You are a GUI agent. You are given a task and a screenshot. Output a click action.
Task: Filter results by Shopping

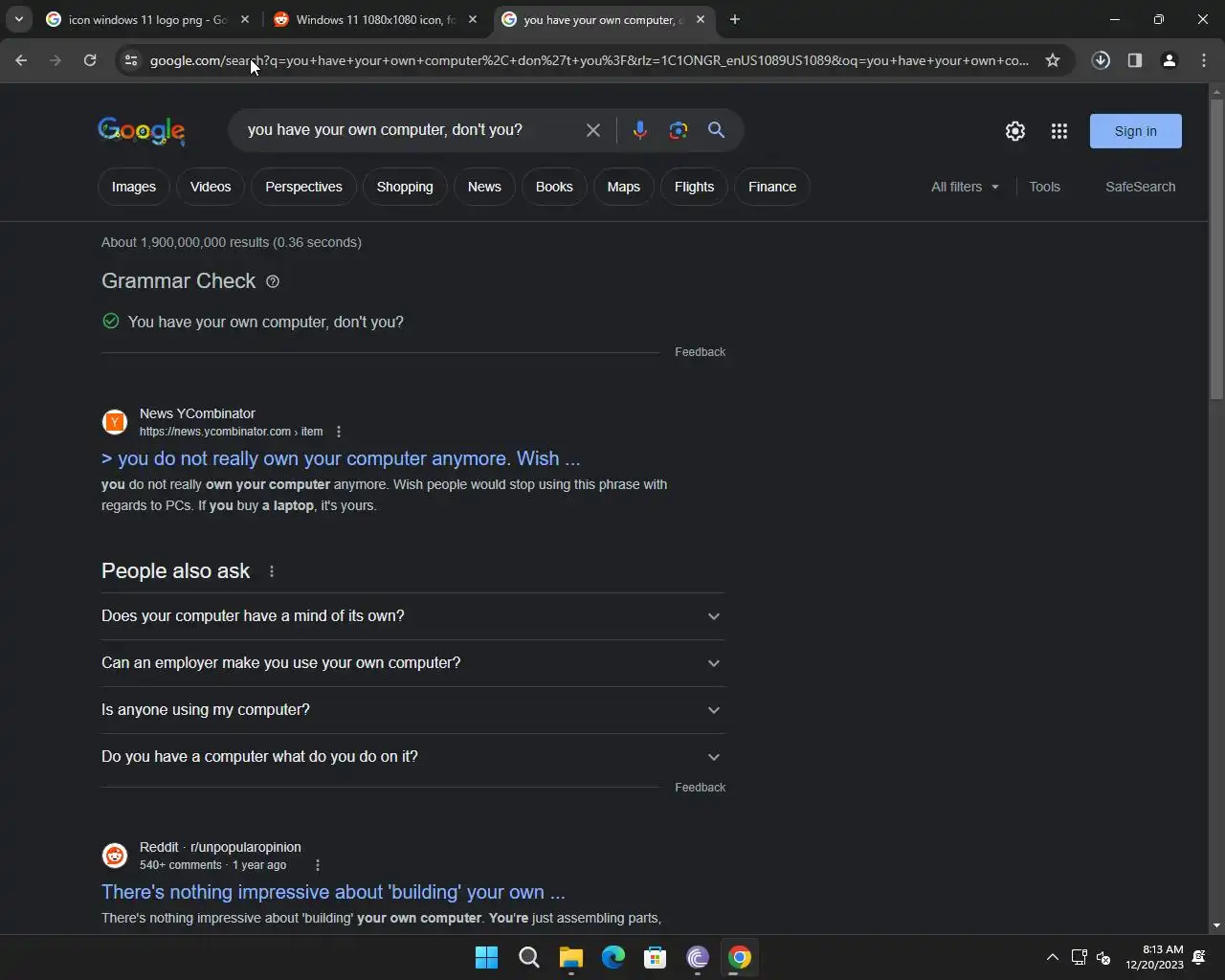[405, 187]
